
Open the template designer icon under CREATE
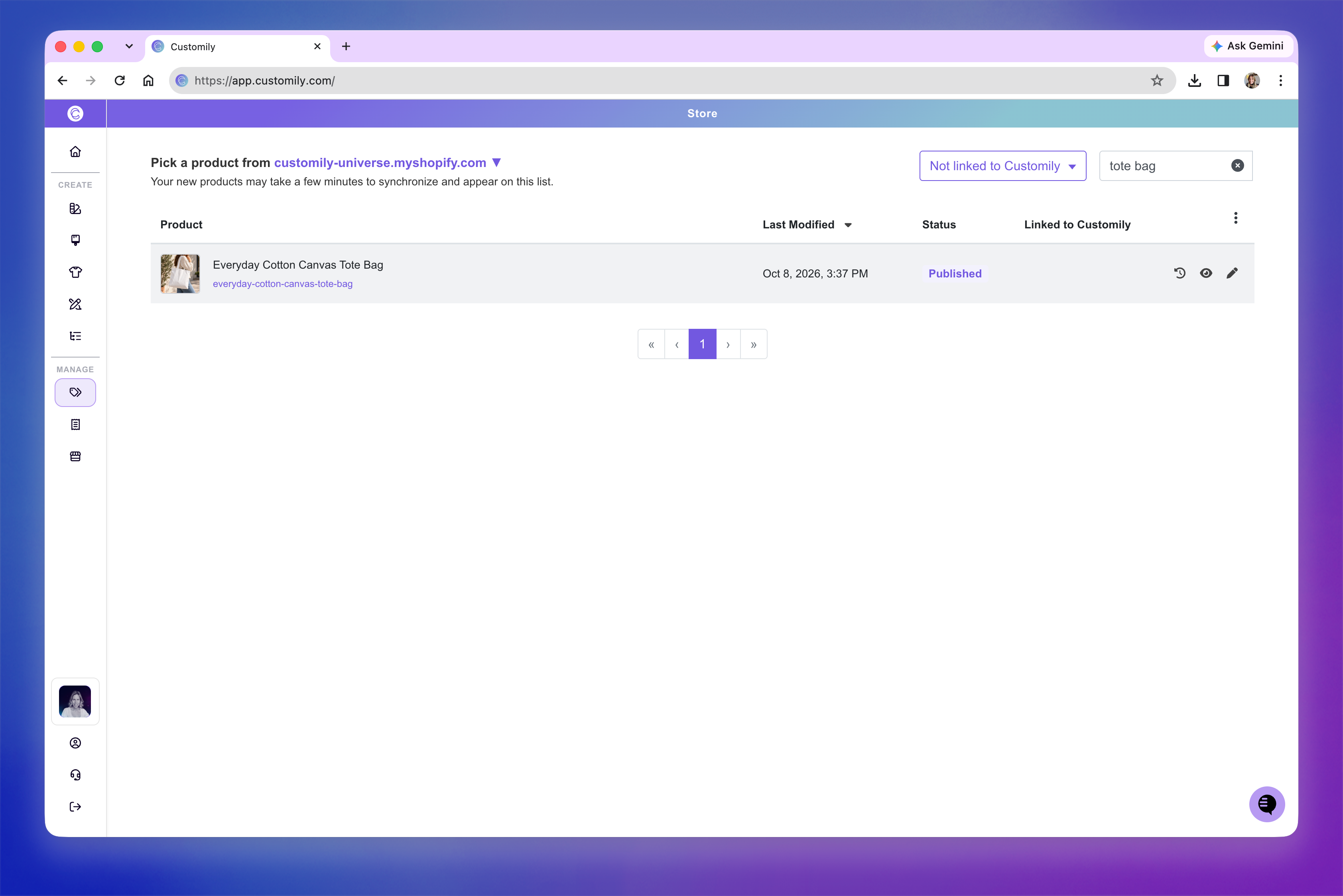(75, 208)
